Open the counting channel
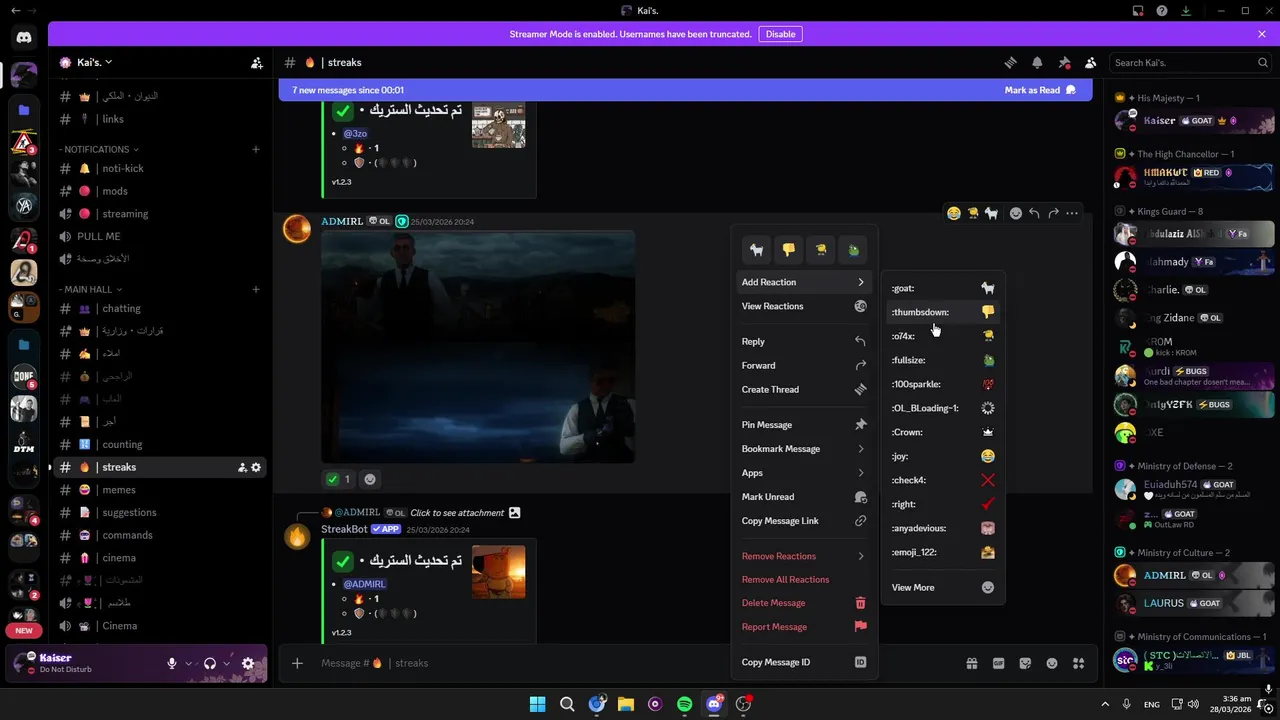The image size is (1280, 720). coord(160,444)
